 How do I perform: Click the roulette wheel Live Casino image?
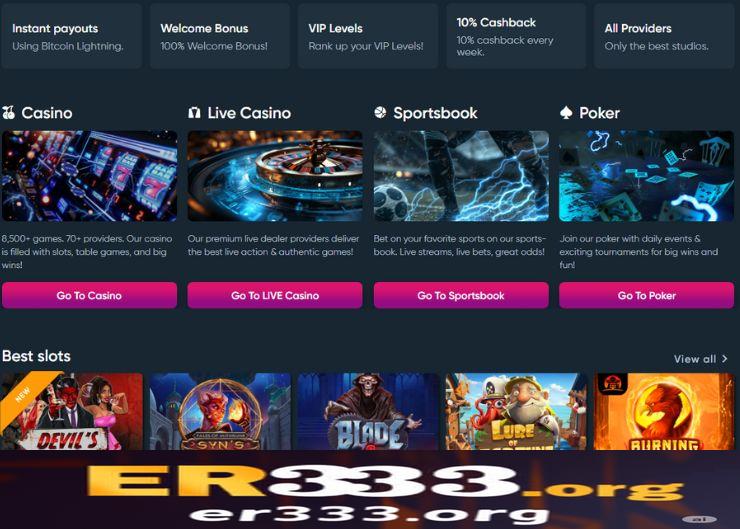click(x=275, y=176)
